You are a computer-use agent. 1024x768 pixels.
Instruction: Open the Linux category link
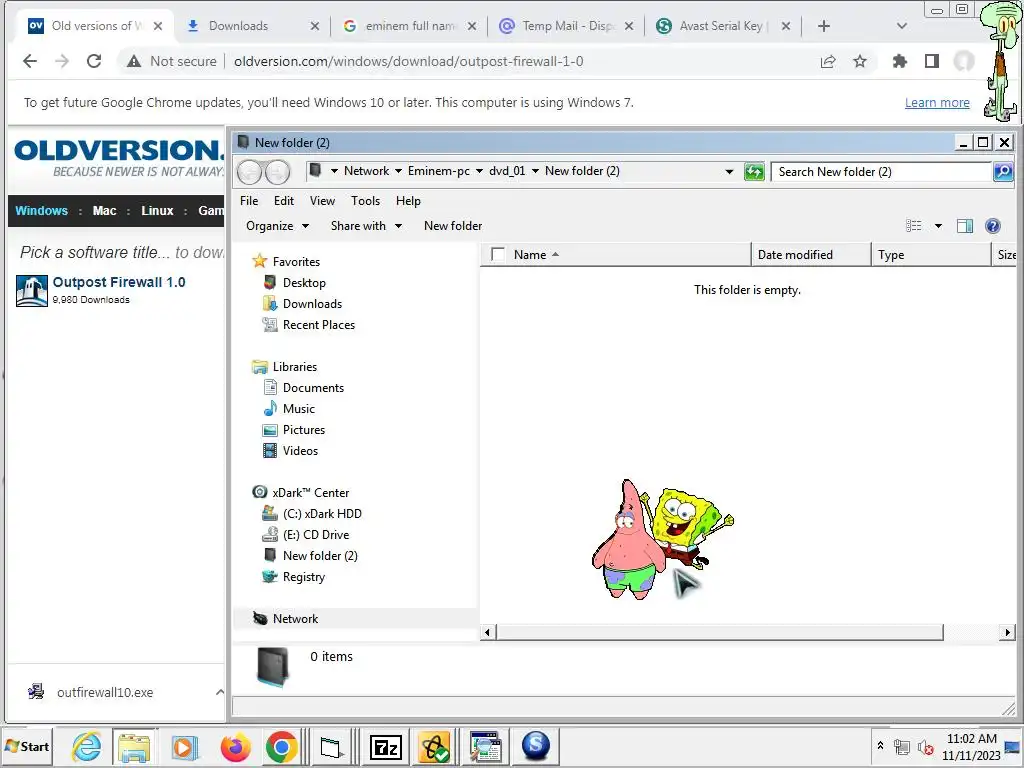coord(157,210)
